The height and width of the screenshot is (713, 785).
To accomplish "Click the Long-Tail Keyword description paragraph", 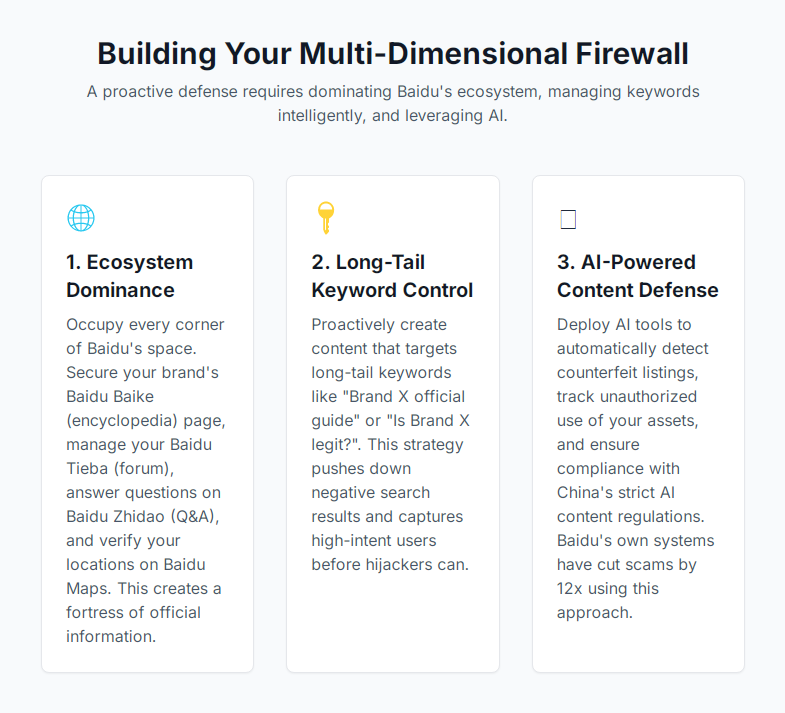I will coord(390,444).
